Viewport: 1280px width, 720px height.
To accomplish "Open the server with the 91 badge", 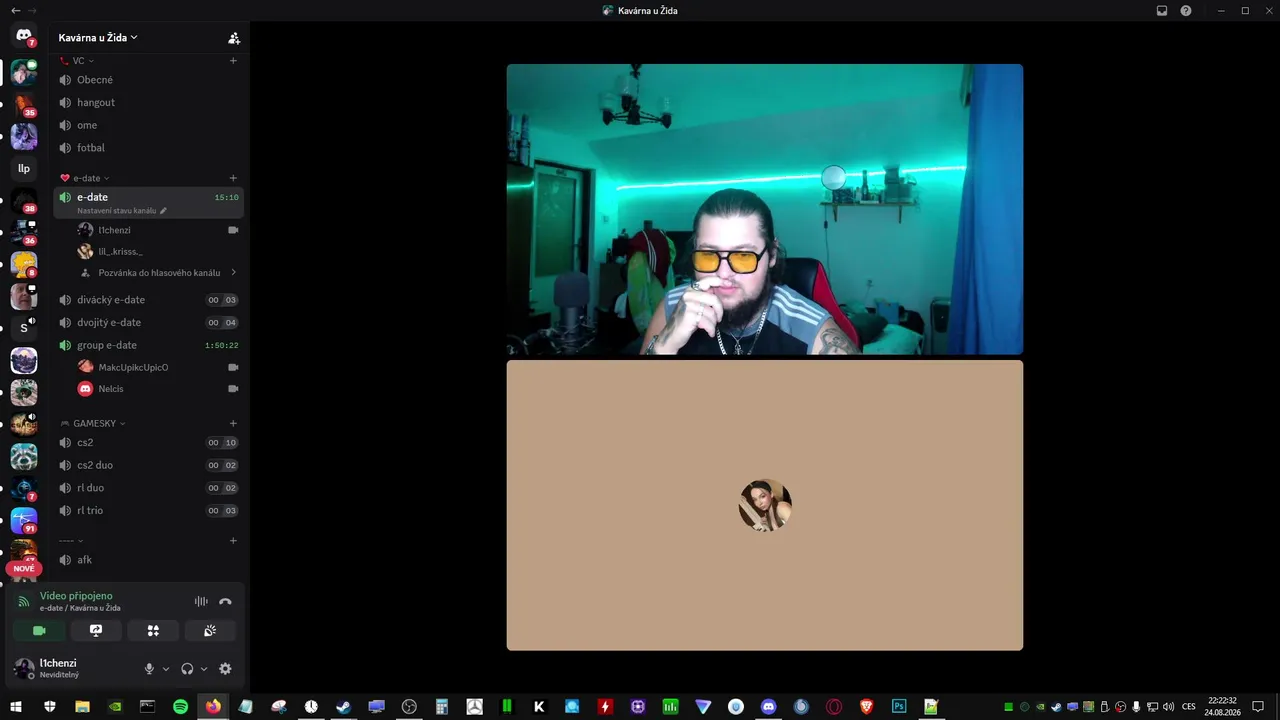I will (24, 520).
